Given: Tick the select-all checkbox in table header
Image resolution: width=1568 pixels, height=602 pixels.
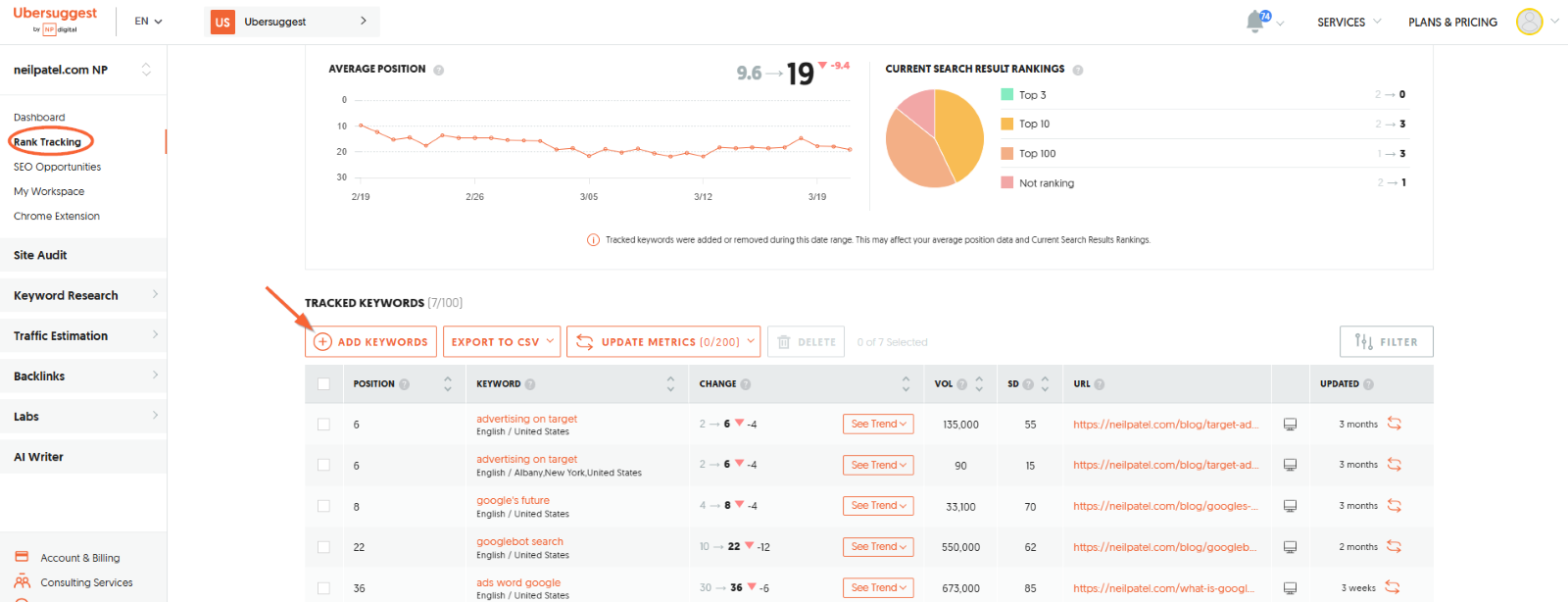Looking at the screenshot, I should pyautogui.click(x=323, y=384).
